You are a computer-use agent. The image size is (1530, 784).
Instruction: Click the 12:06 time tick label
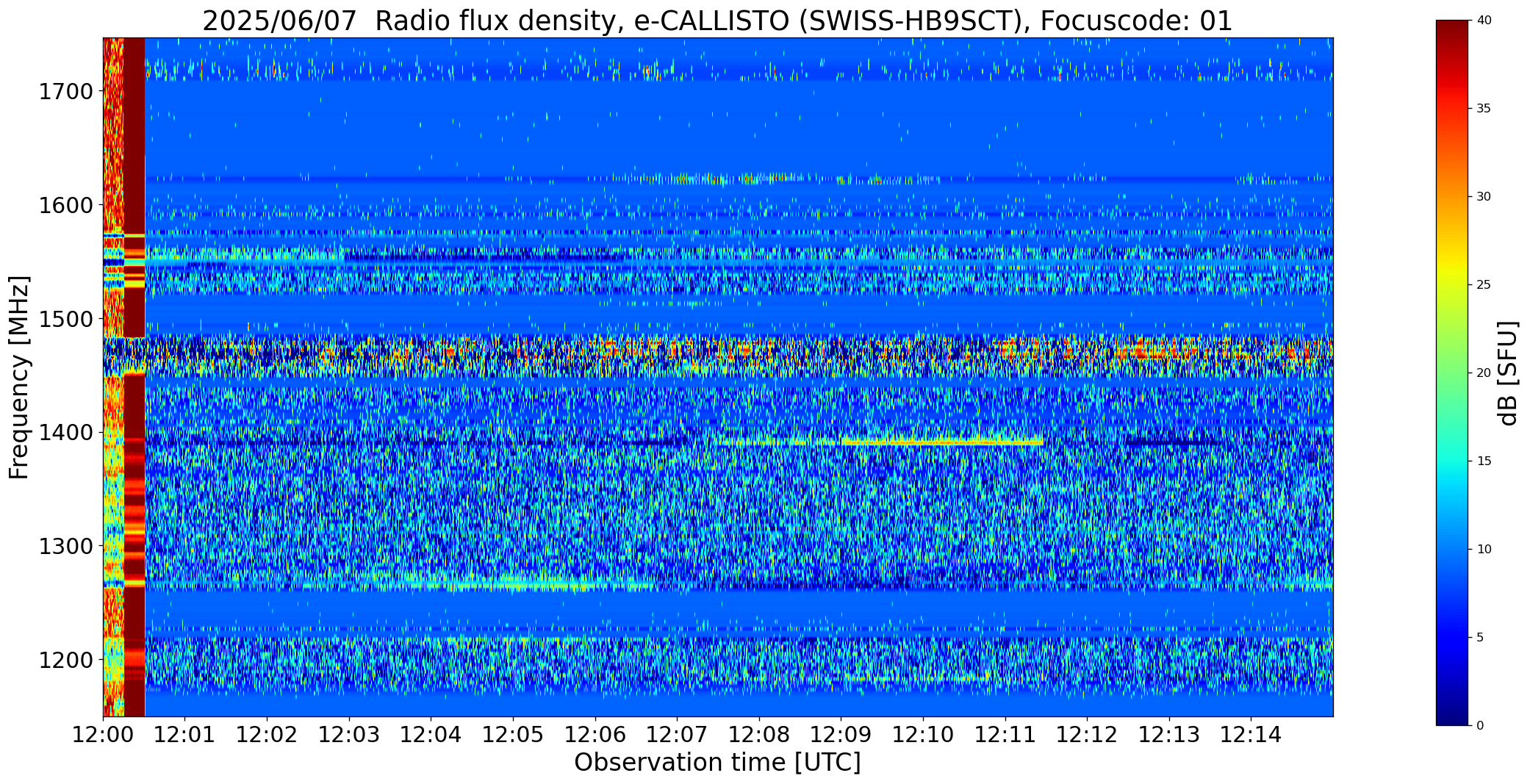pyautogui.click(x=595, y=735)
